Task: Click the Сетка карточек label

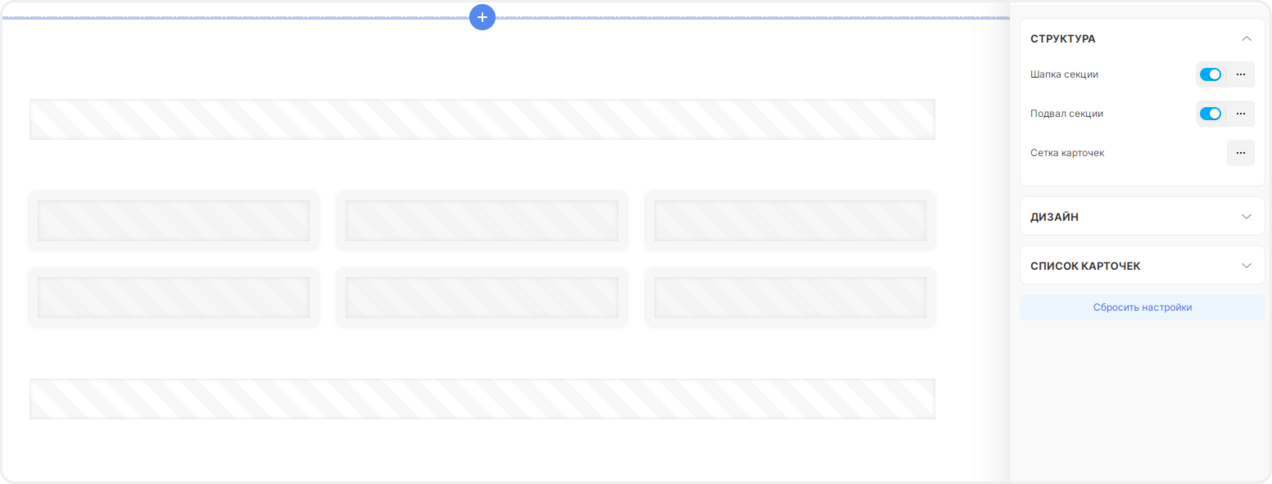Action: (x=1067, y=153)
